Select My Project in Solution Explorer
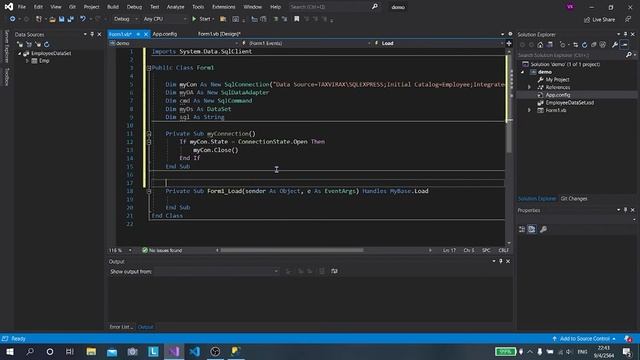 [557, 80]
